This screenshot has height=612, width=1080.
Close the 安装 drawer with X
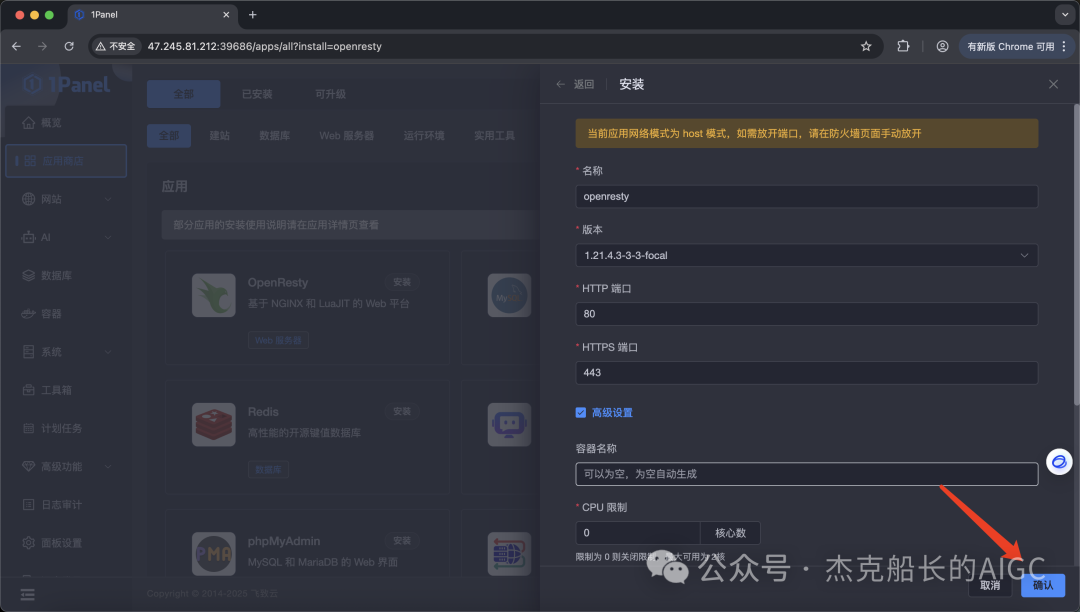[1053, 84]
